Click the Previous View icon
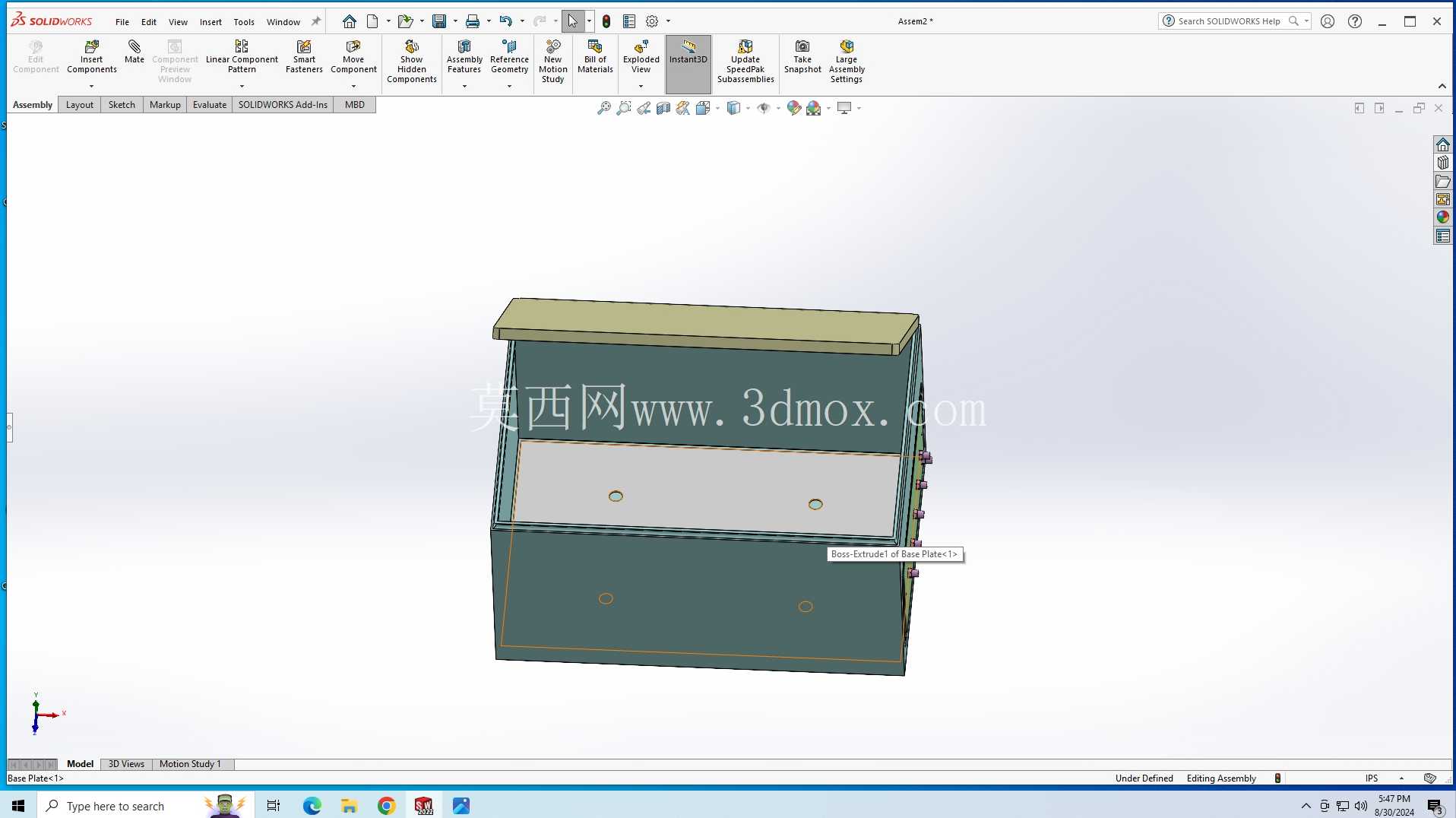The height and width of the screenshot is (818, 1456). (644, 108)
